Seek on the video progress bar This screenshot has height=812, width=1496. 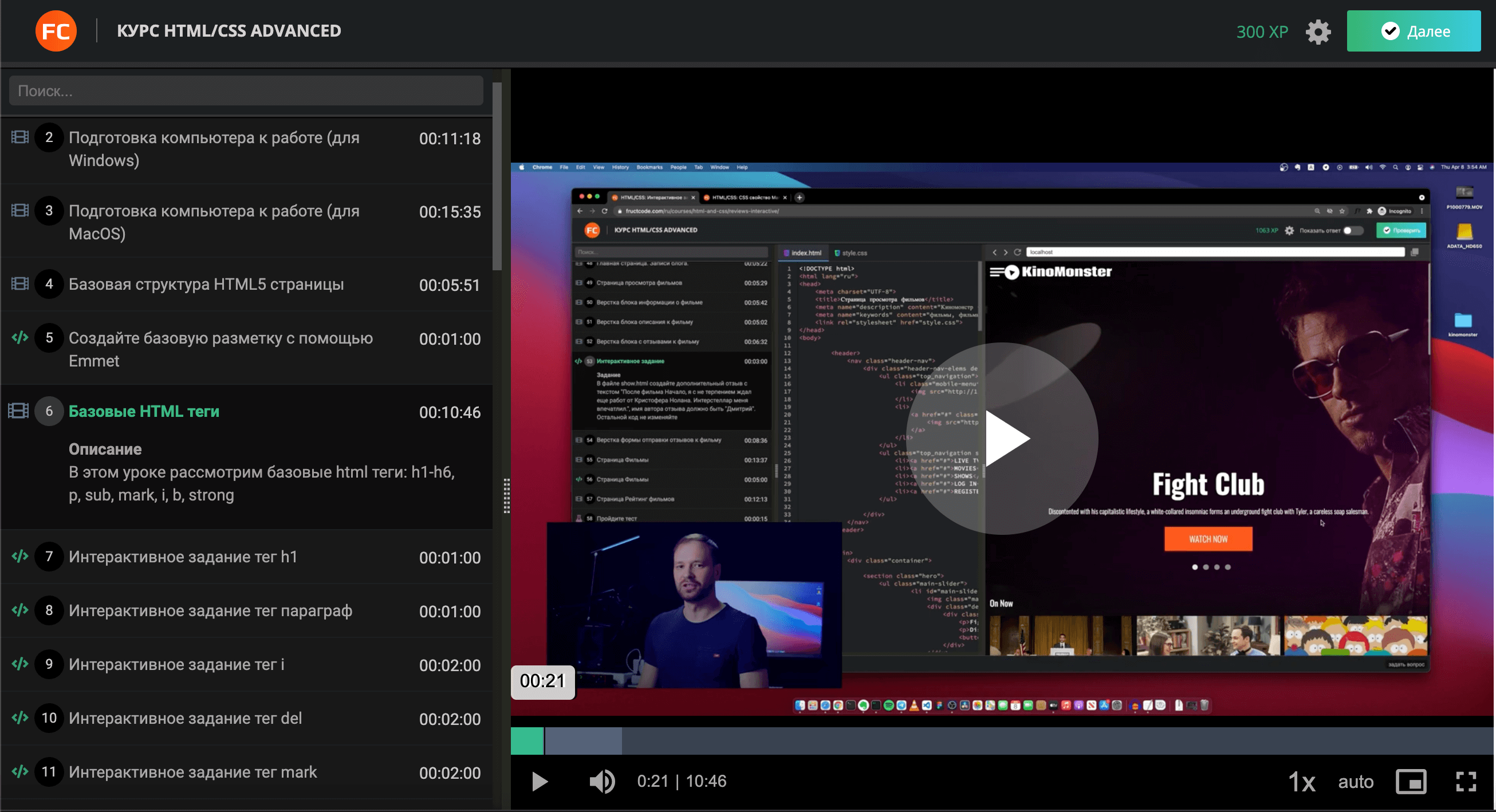point(1002,741)
